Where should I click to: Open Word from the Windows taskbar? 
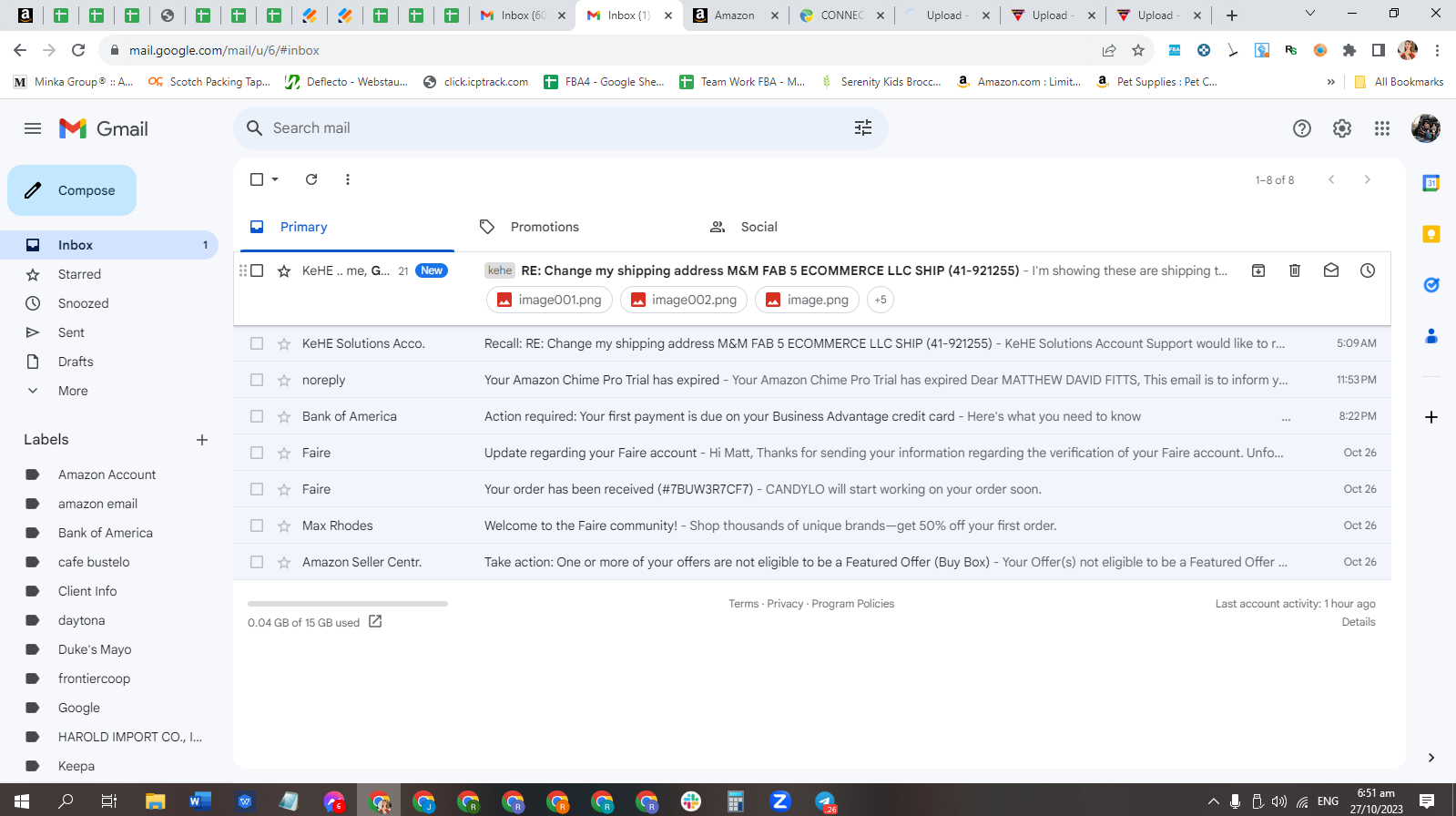coord(200,801)
